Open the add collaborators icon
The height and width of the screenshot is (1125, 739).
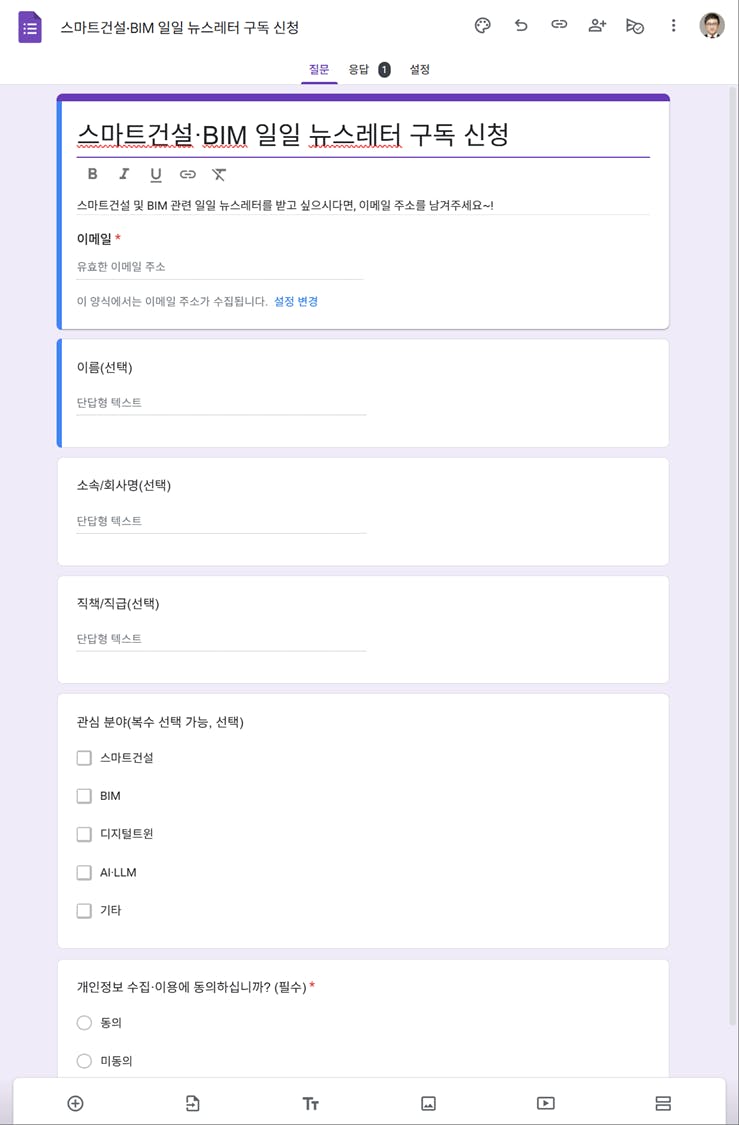coord(597,26)
